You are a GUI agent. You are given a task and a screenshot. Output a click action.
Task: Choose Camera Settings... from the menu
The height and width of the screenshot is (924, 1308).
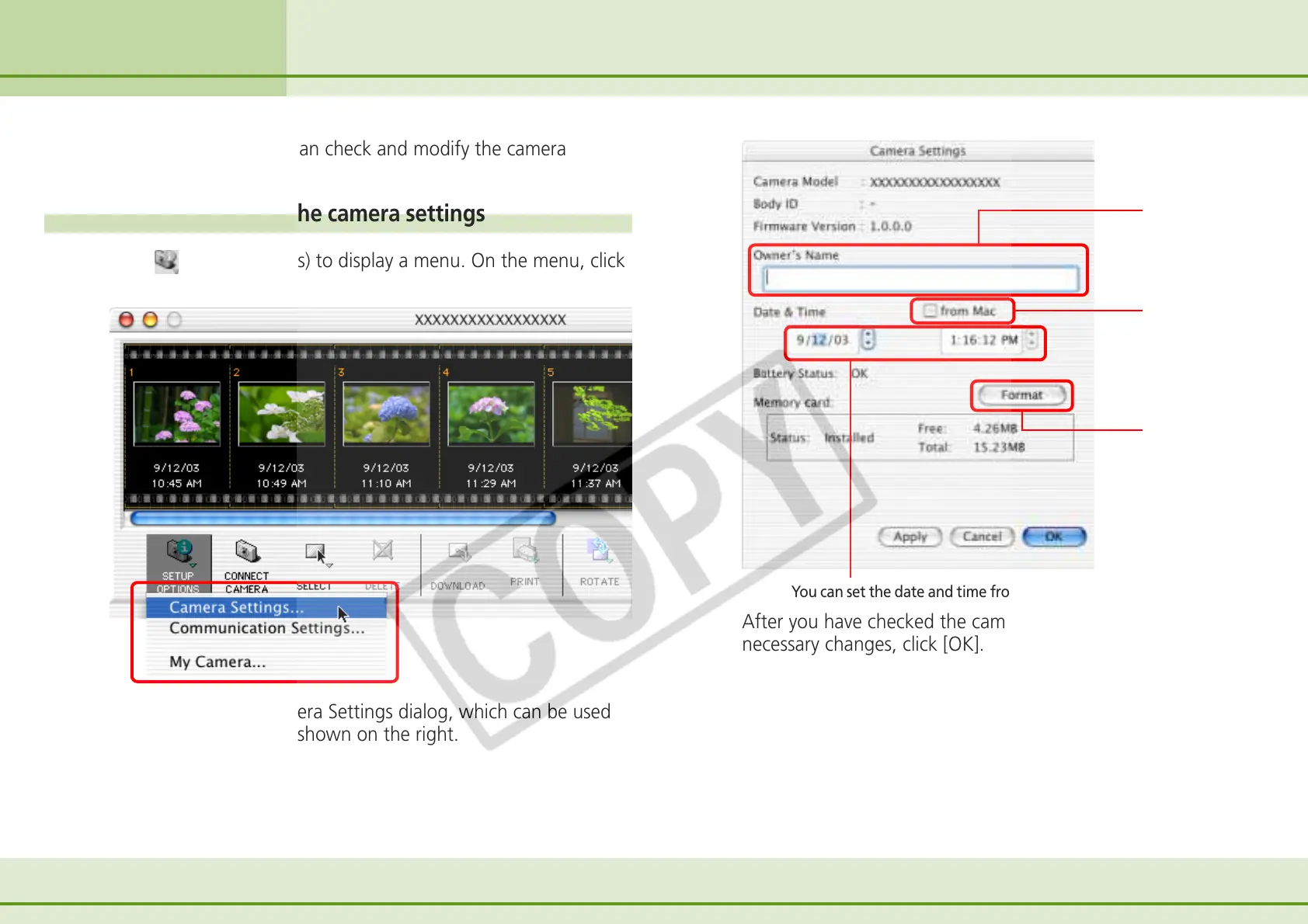click(266, 607)
